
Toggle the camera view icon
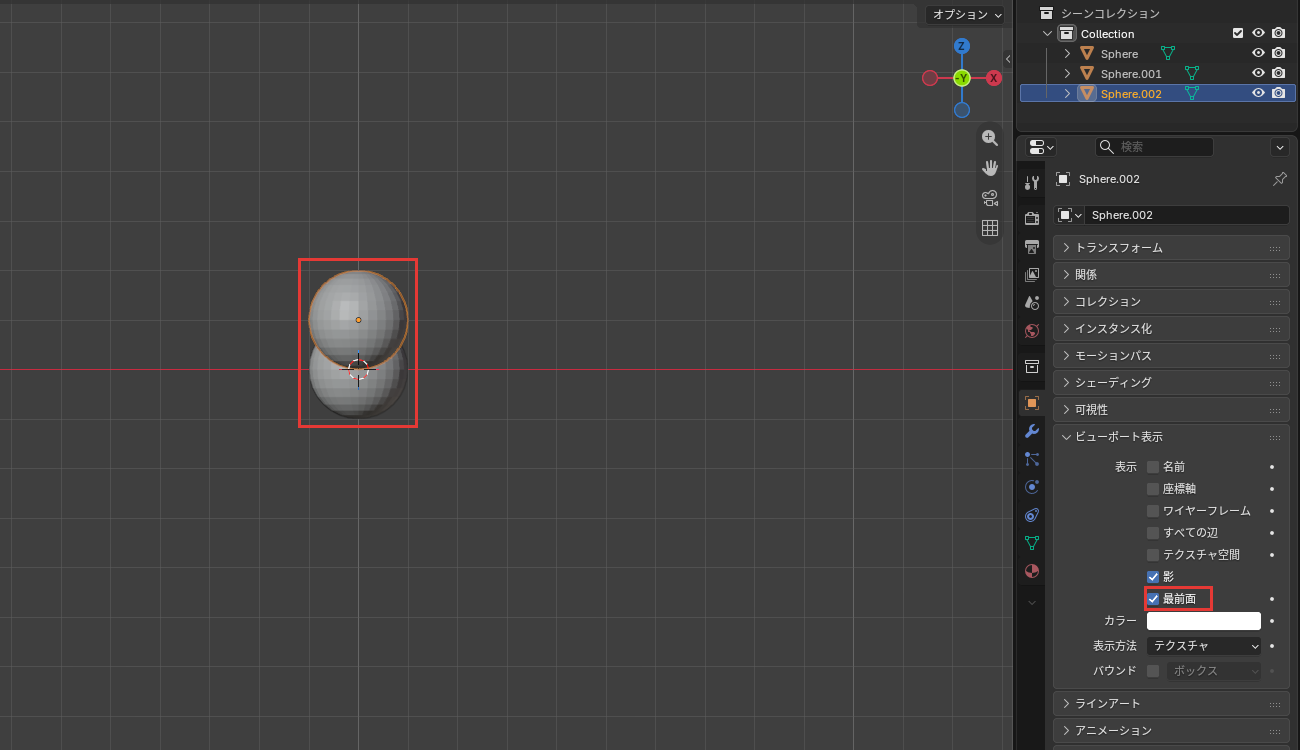coord(990,197)
